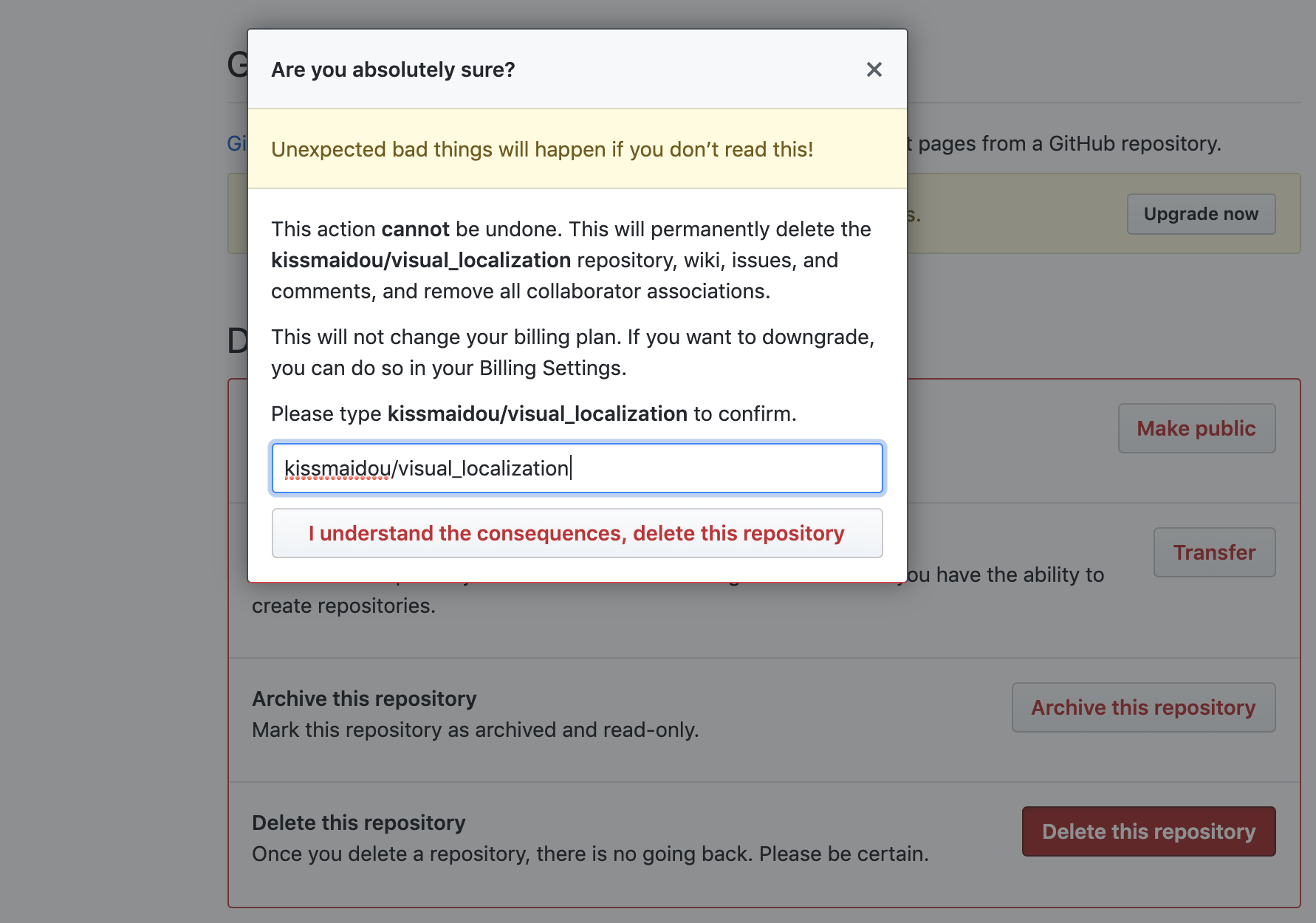Click the 'This action cannot be undone' paragraph
Screen dimensions: 1316x923
572,260
